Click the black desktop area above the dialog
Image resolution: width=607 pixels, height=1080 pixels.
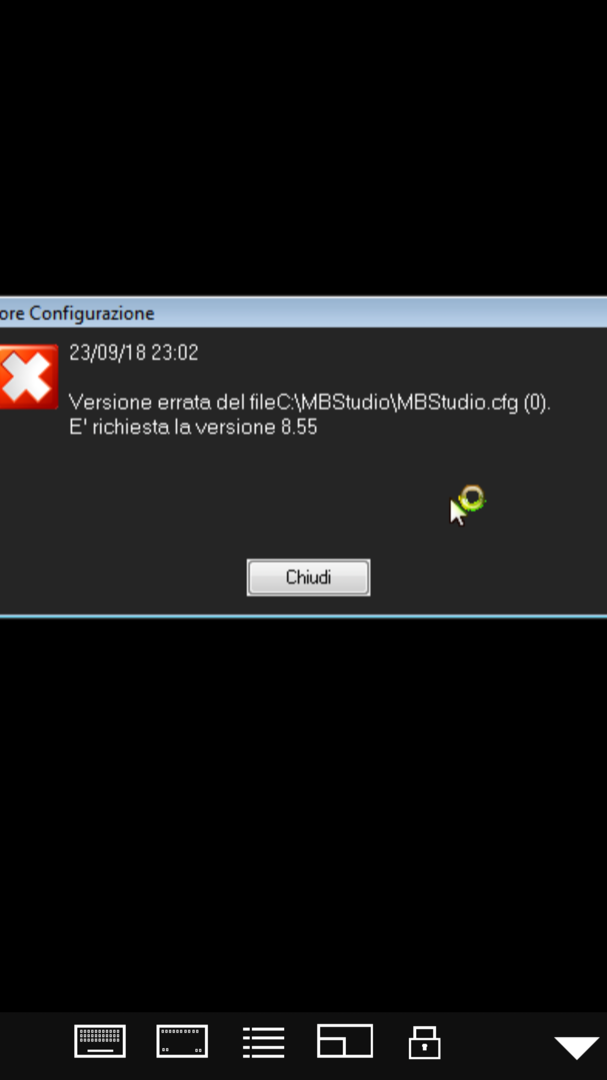pyautogui.click(x=303, y=148)
